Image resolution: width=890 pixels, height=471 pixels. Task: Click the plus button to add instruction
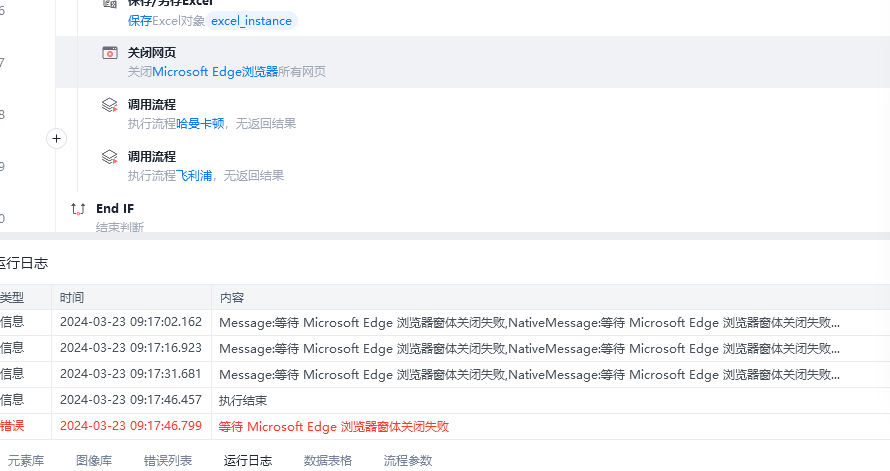tap(57, 139)
